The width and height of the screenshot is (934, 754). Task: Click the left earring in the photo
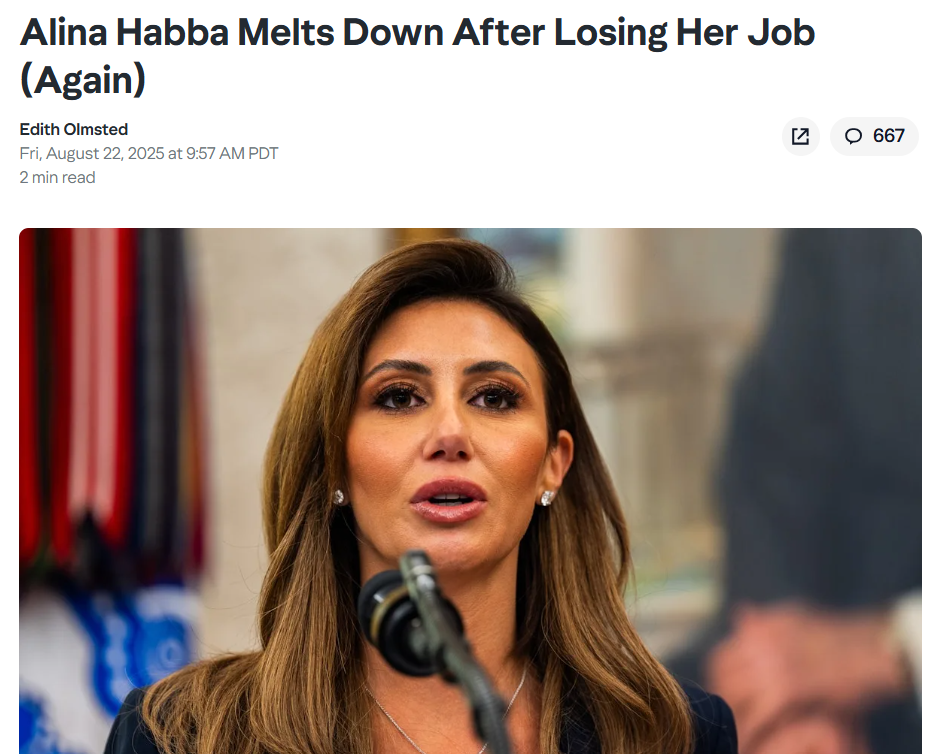339,497
